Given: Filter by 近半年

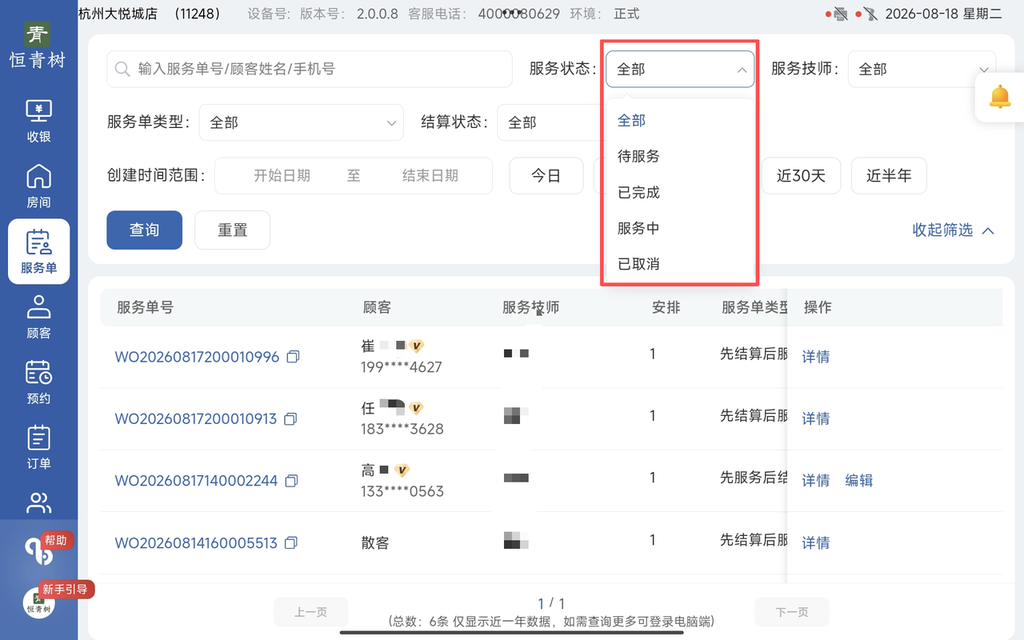Looking at the screenshot, I should click(x=889, y=176).
